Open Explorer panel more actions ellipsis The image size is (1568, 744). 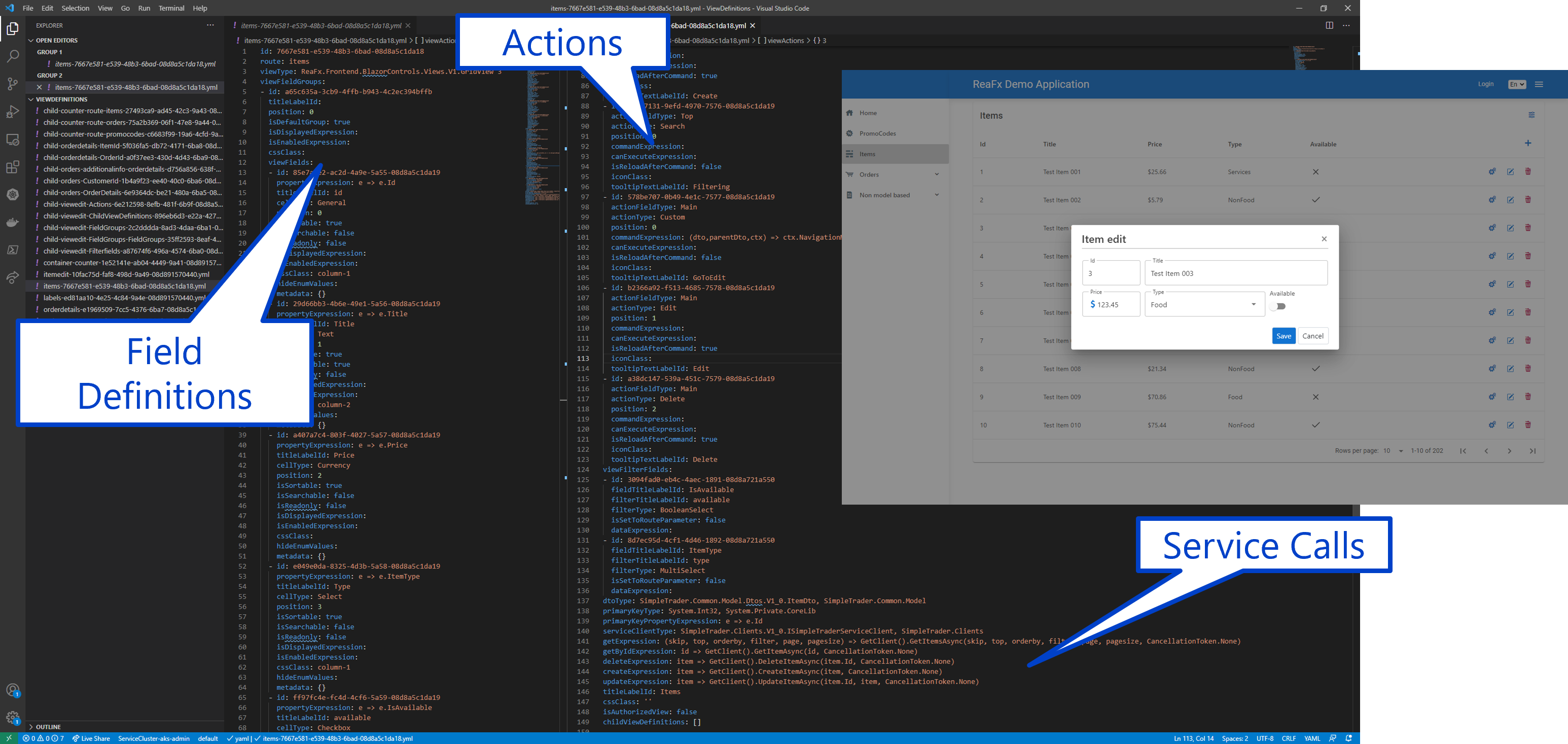pos(210,25)
